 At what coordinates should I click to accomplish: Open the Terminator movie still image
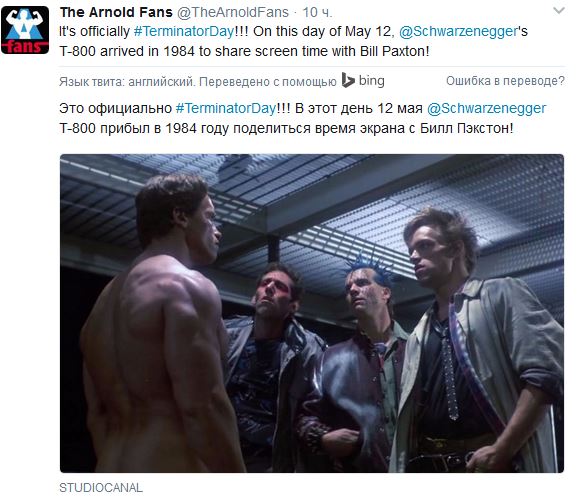coord(312,313)
